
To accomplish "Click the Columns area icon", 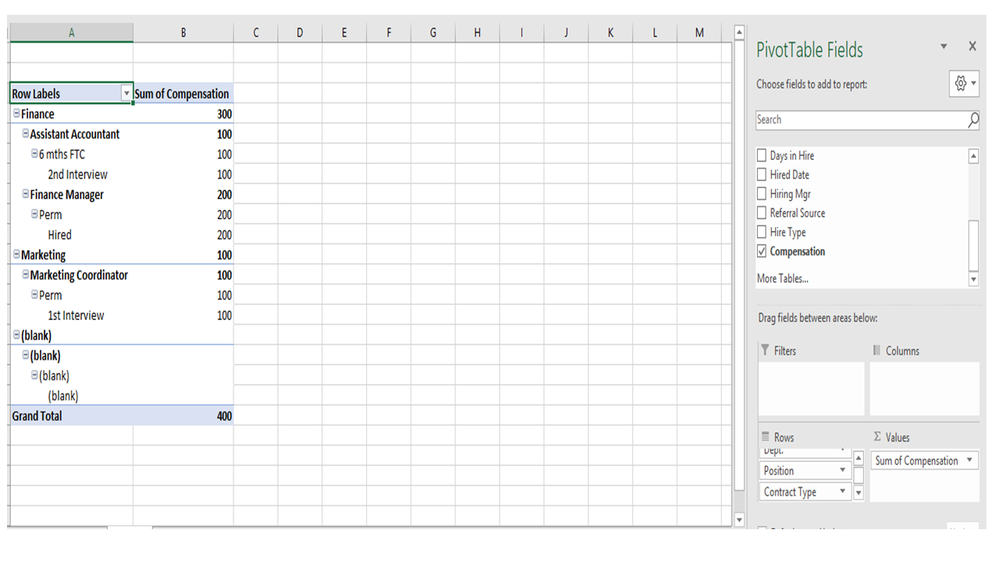I will [877, 350].
